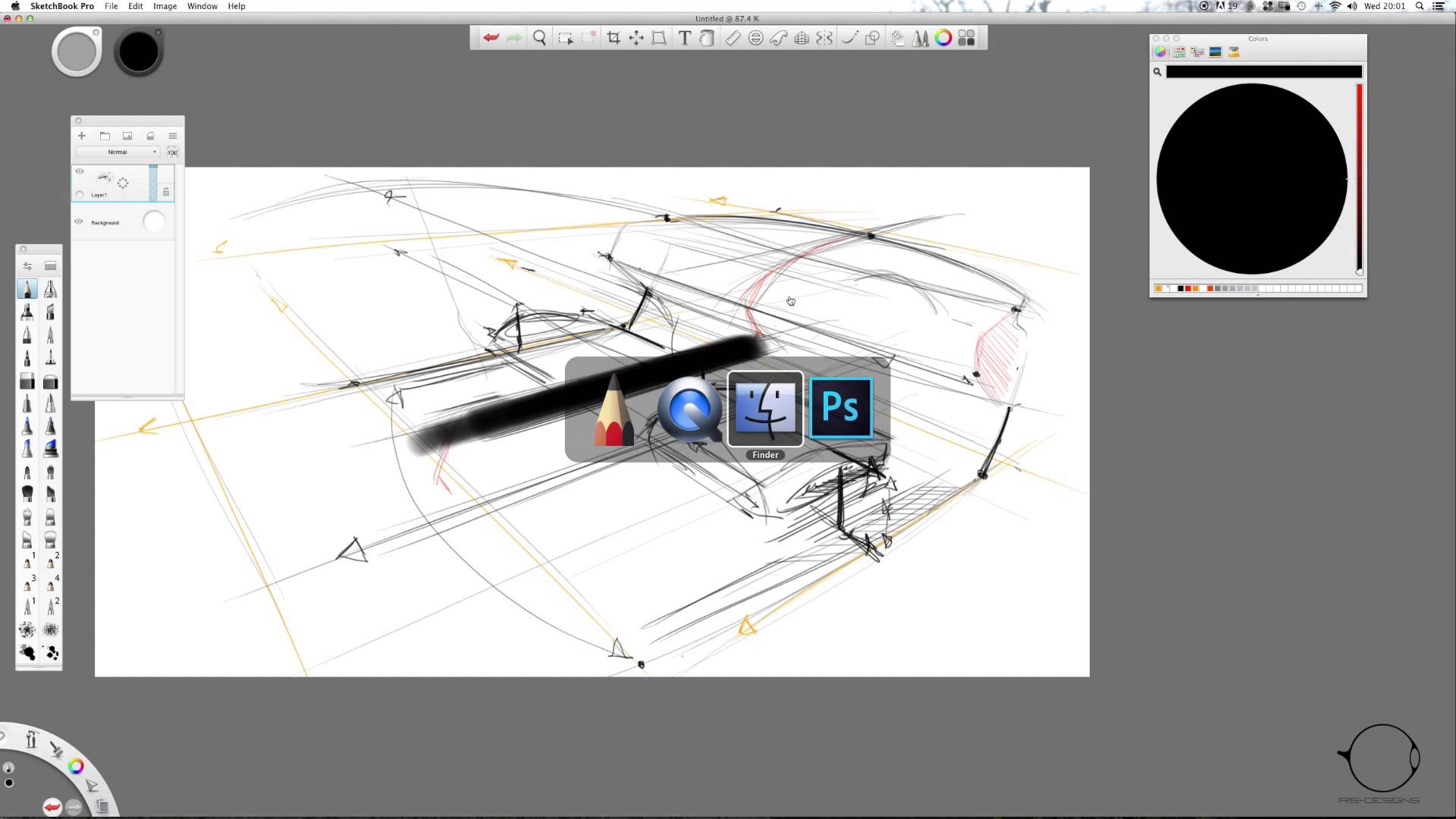Viewport: 1456px width, 819px height.
Task: Open the layer panel hamburger menu
Action: (173, 136)
